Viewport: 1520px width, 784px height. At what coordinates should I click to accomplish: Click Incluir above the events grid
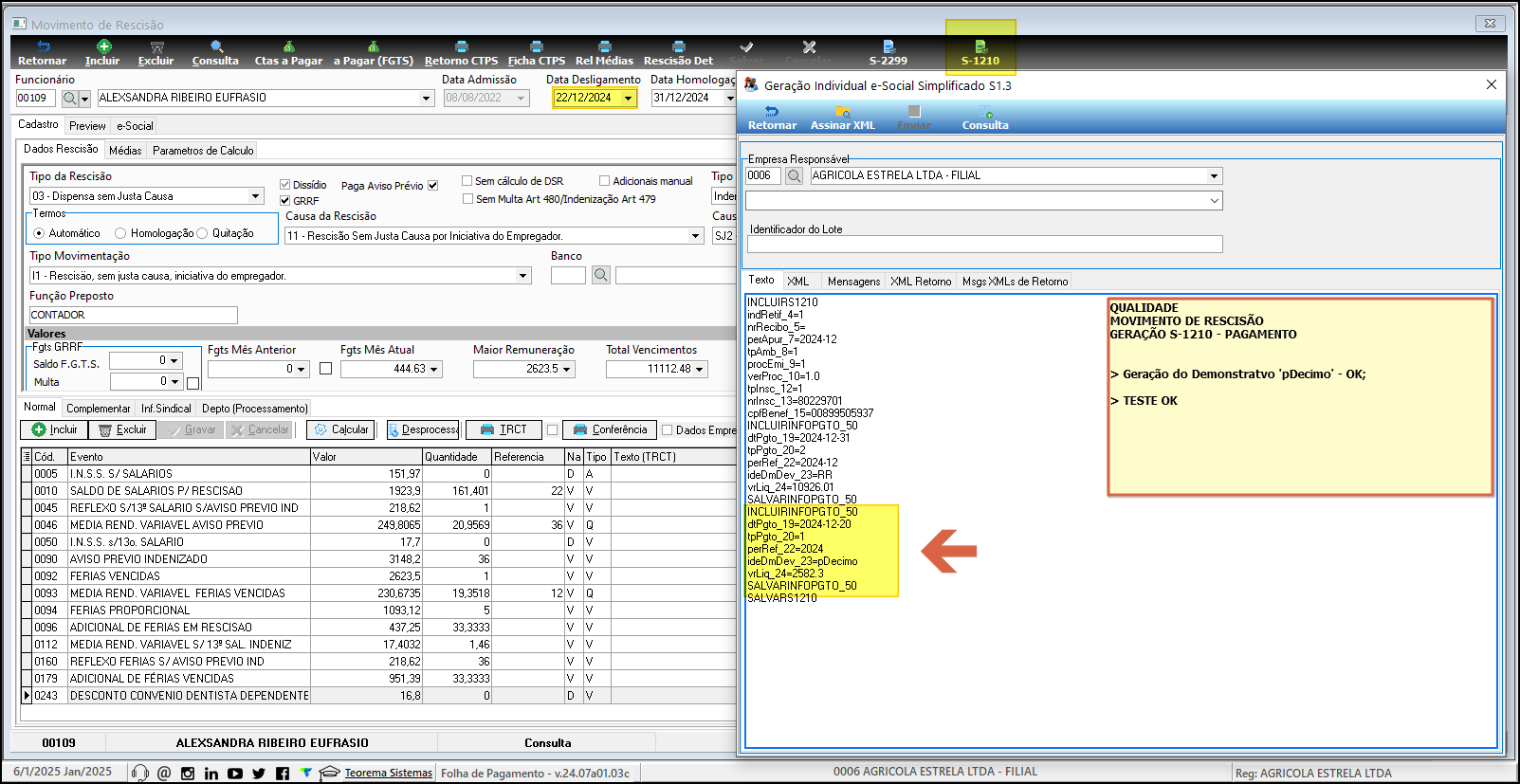point(54,429)
